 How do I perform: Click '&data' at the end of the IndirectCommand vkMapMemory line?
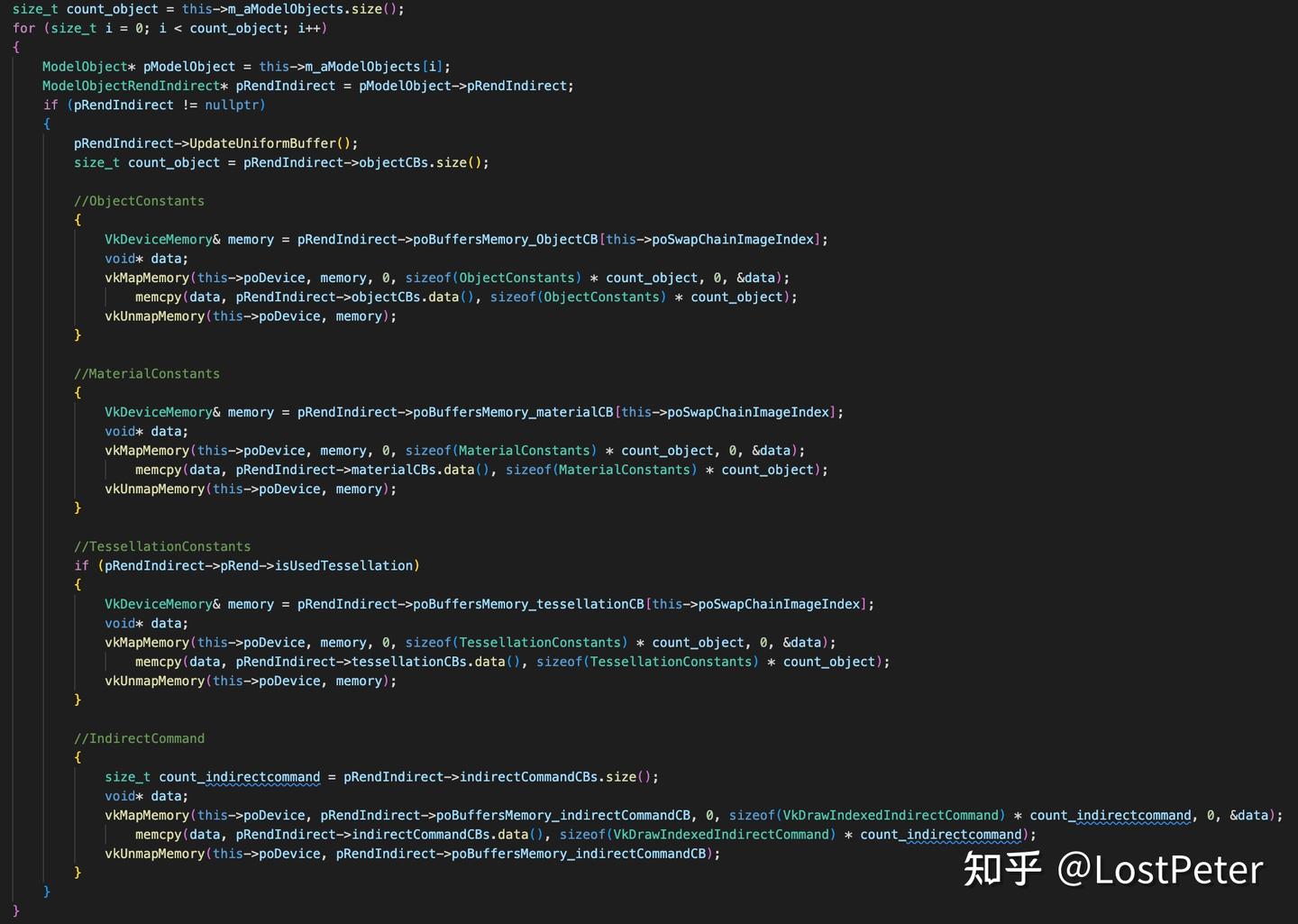(1249, 815)
